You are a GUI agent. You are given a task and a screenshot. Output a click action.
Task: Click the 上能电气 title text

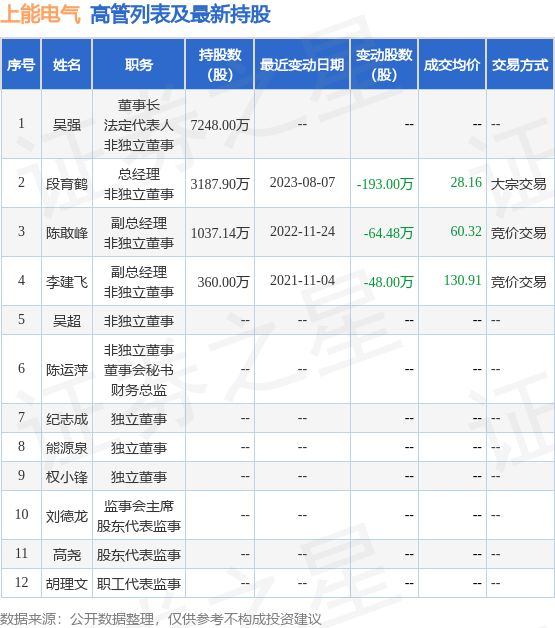point(40,14)
